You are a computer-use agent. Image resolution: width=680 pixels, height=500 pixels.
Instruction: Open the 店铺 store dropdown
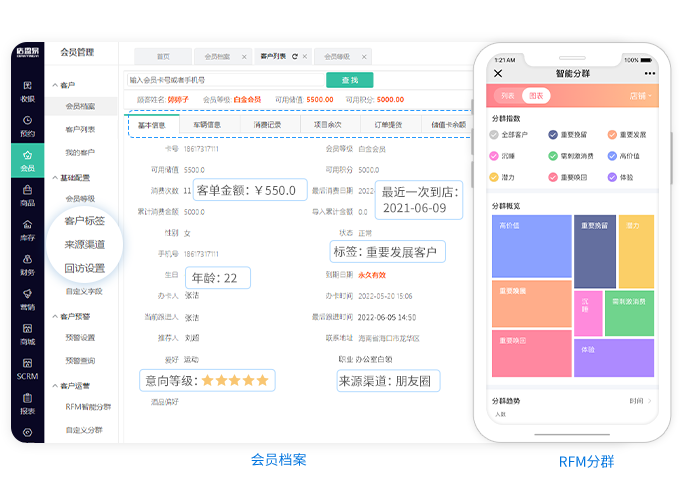641,96
